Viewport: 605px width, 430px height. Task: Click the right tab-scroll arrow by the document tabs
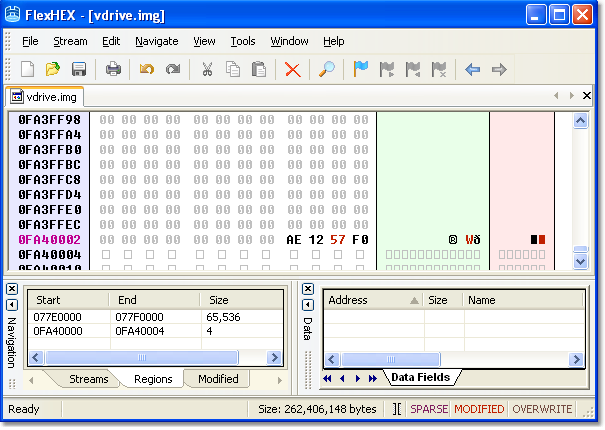(571, 95)
